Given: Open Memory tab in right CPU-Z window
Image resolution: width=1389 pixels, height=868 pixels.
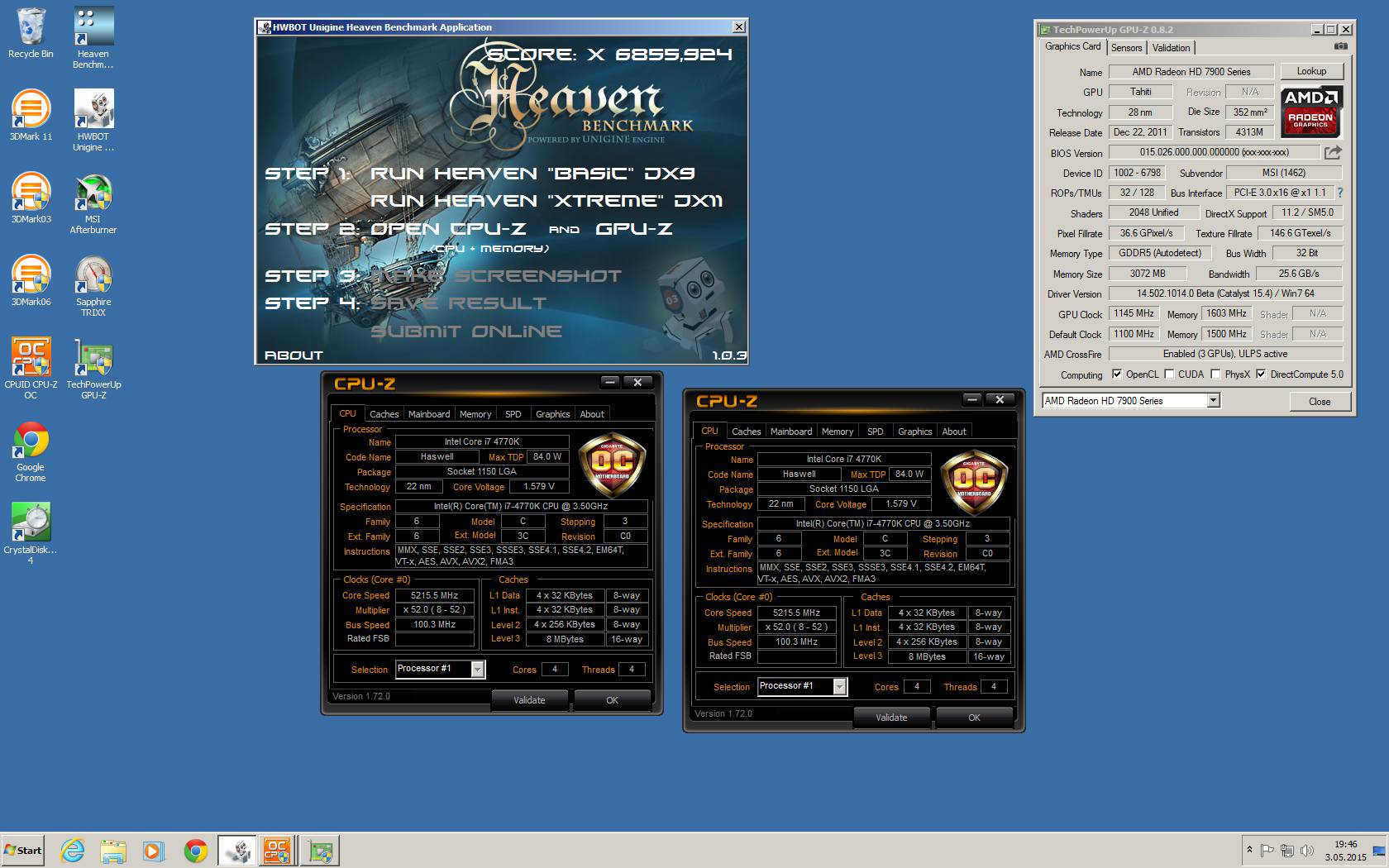Looking at the screenshot, I should point(838,432).
